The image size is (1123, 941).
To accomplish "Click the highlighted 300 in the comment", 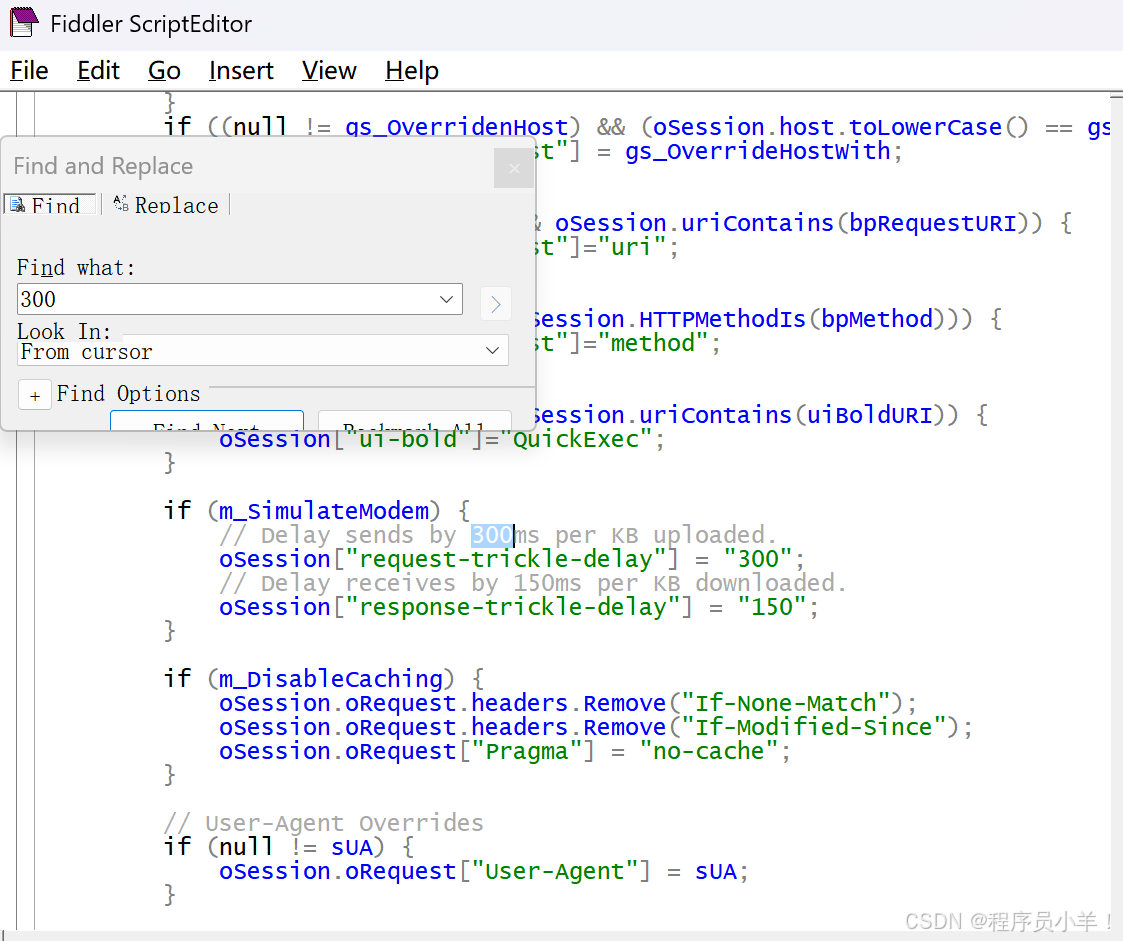I will click(x=492, y=535).
